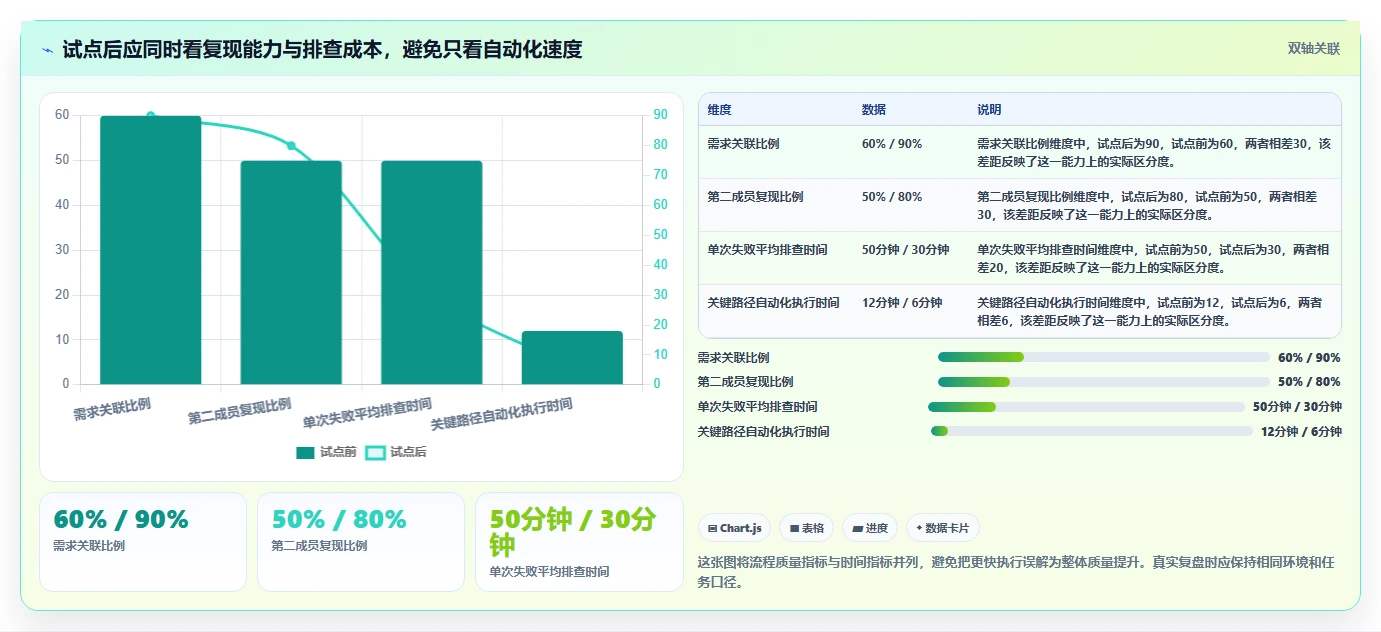Screen dimensions: 1381x632
Task: Click the 关键路径自动化执行时间 progress bar
Action: (x=1092, y=431)
